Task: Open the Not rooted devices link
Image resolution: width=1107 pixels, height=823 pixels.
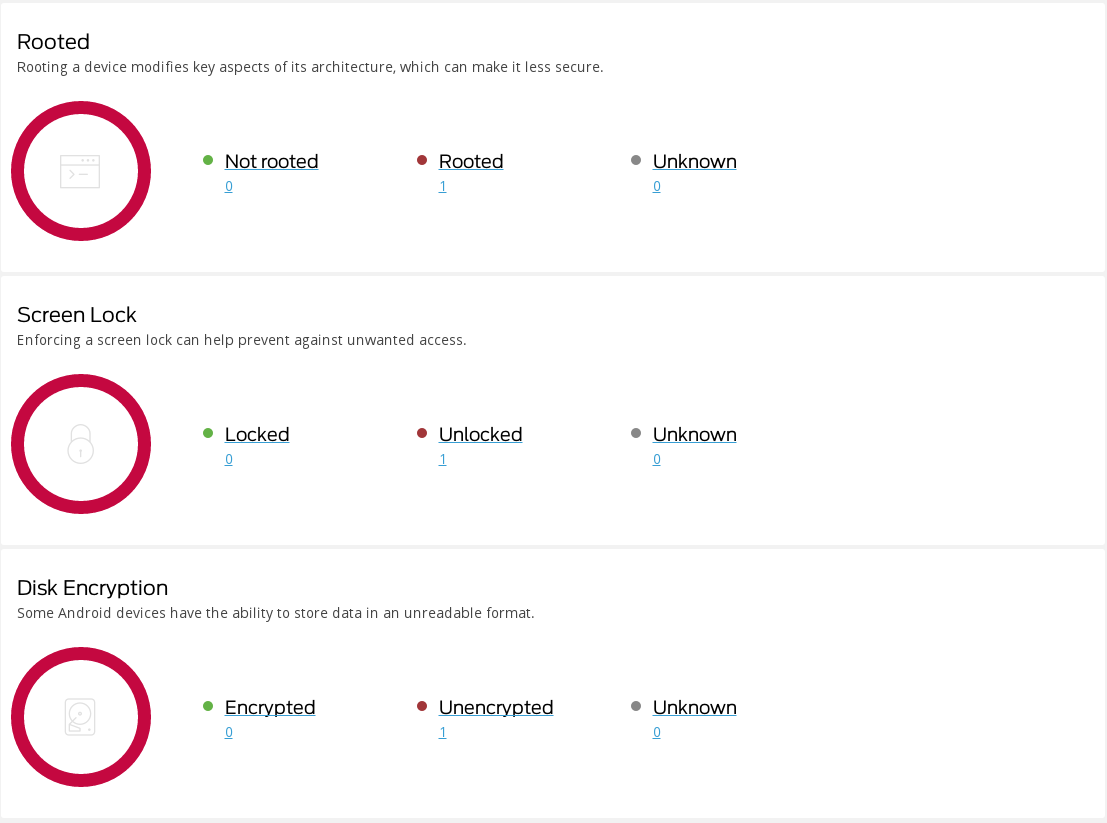Action: point(271,162)
